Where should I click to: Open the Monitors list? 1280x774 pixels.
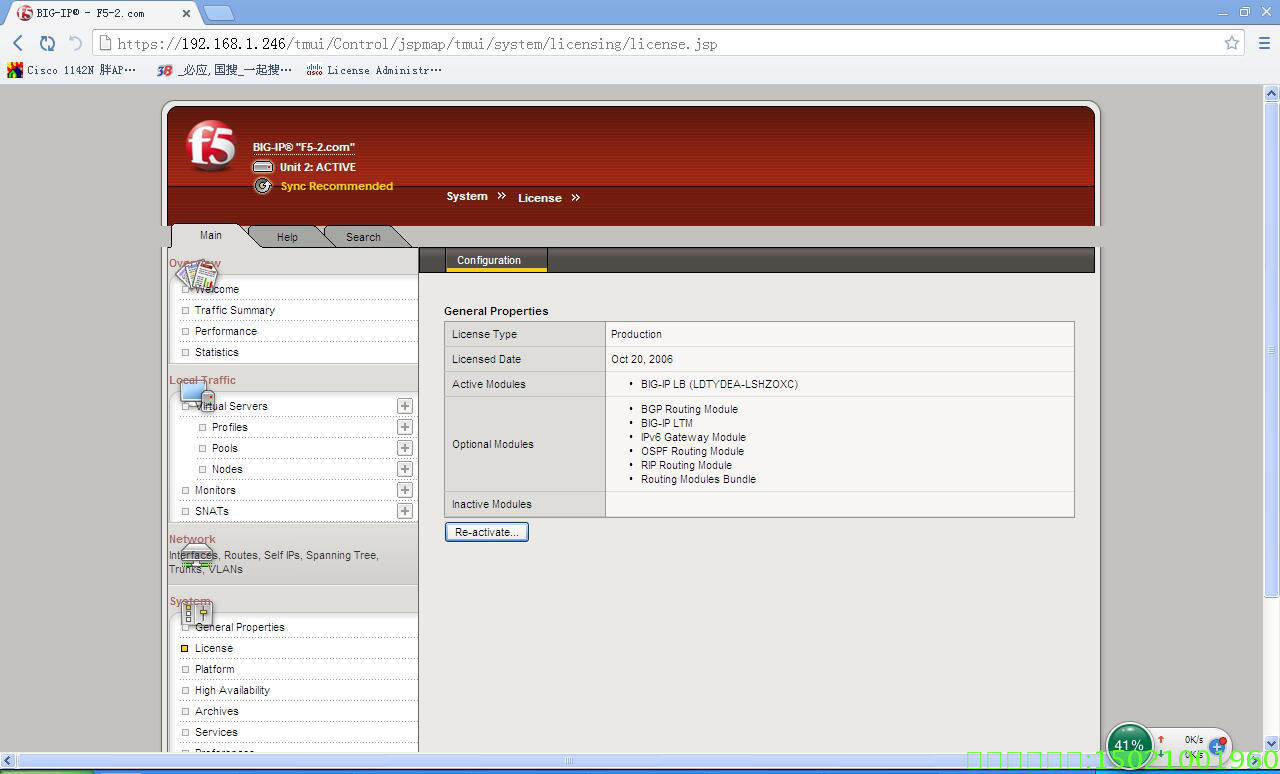(215, 490)
